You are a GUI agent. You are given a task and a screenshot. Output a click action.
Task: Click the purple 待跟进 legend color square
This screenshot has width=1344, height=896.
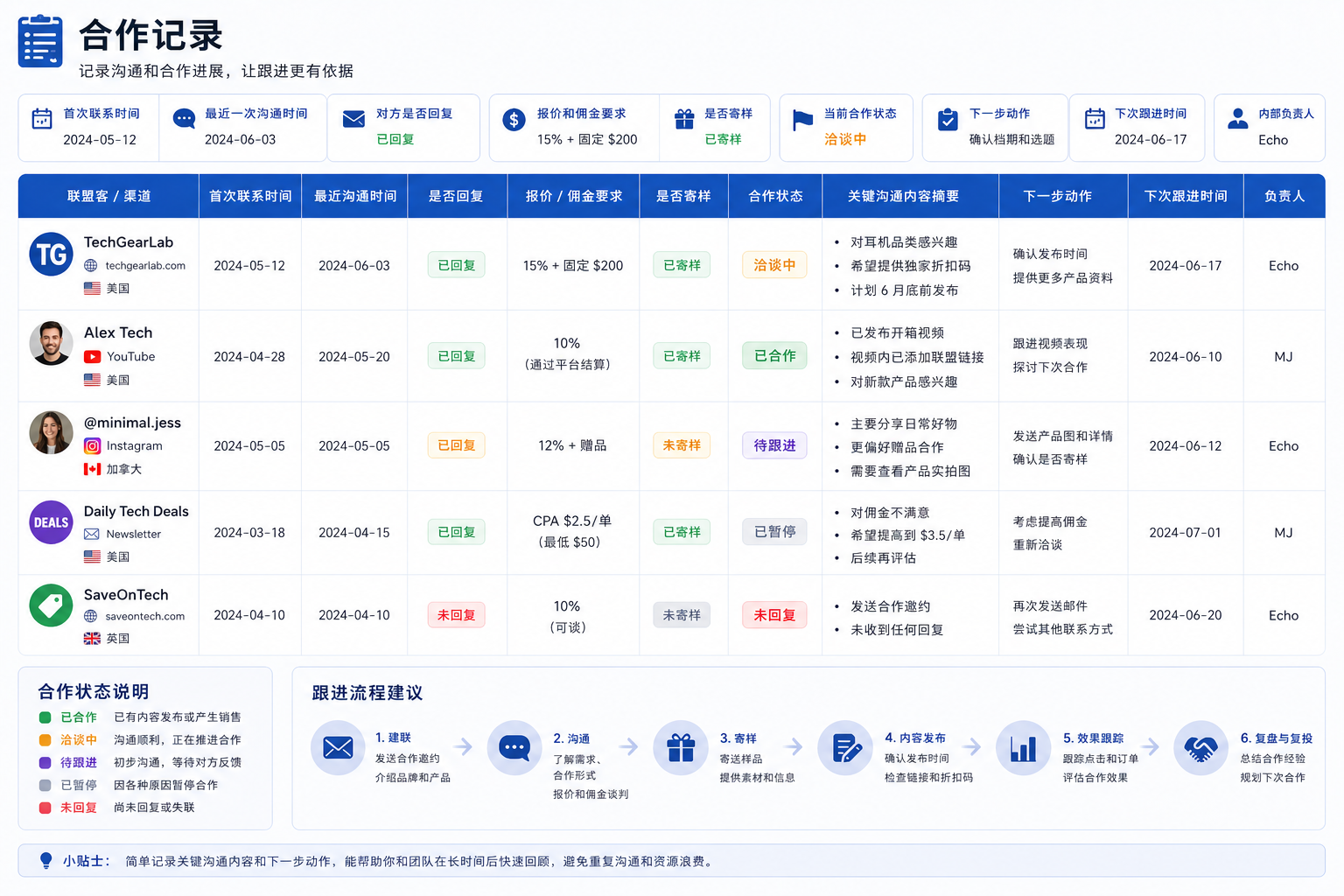coord(45,763)
